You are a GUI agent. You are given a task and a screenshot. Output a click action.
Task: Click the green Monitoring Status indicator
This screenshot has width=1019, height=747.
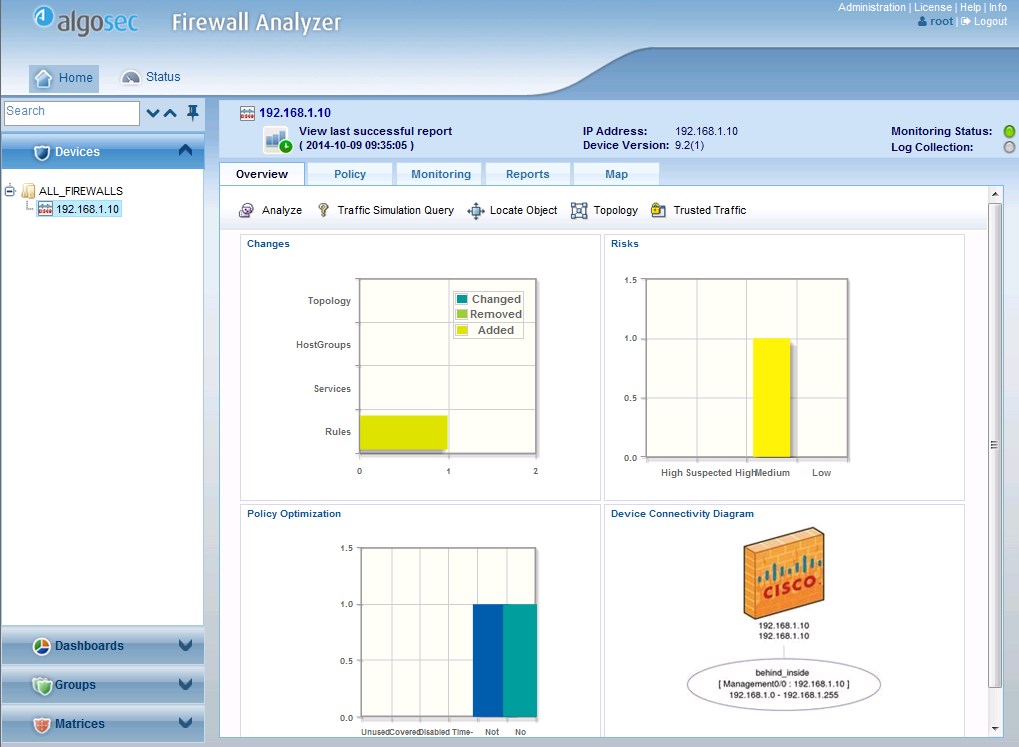pyautogui.click(x=1009, y=131)
